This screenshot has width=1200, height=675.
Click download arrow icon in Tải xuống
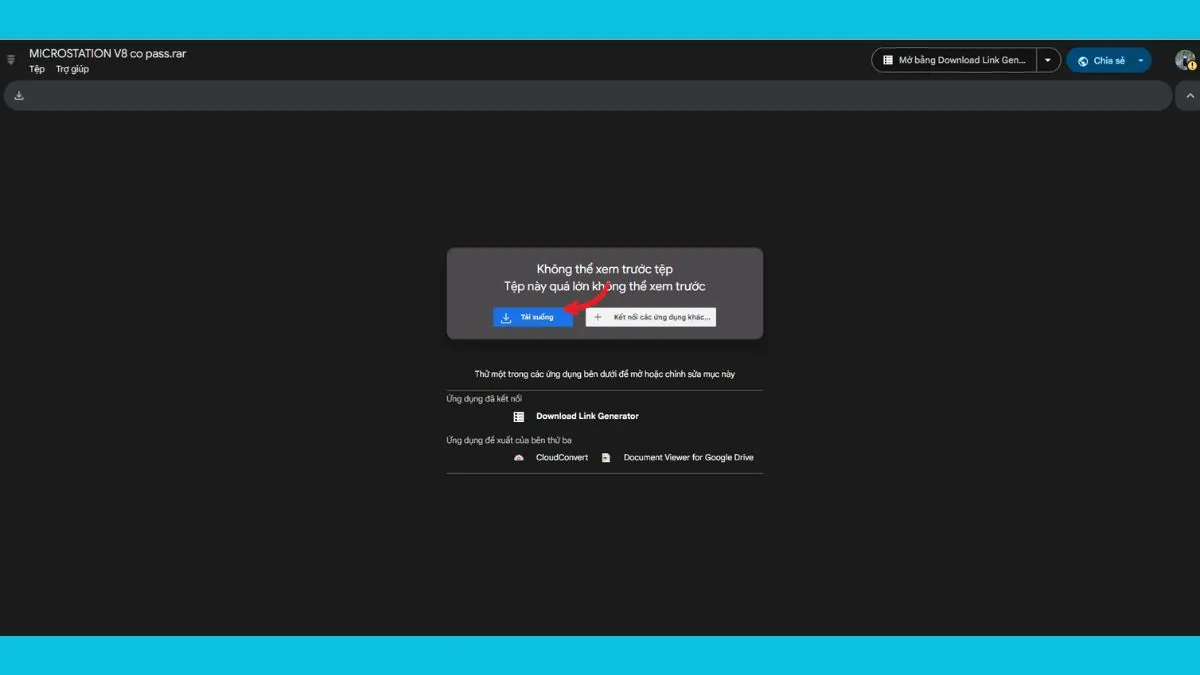[x=506, y=317]
